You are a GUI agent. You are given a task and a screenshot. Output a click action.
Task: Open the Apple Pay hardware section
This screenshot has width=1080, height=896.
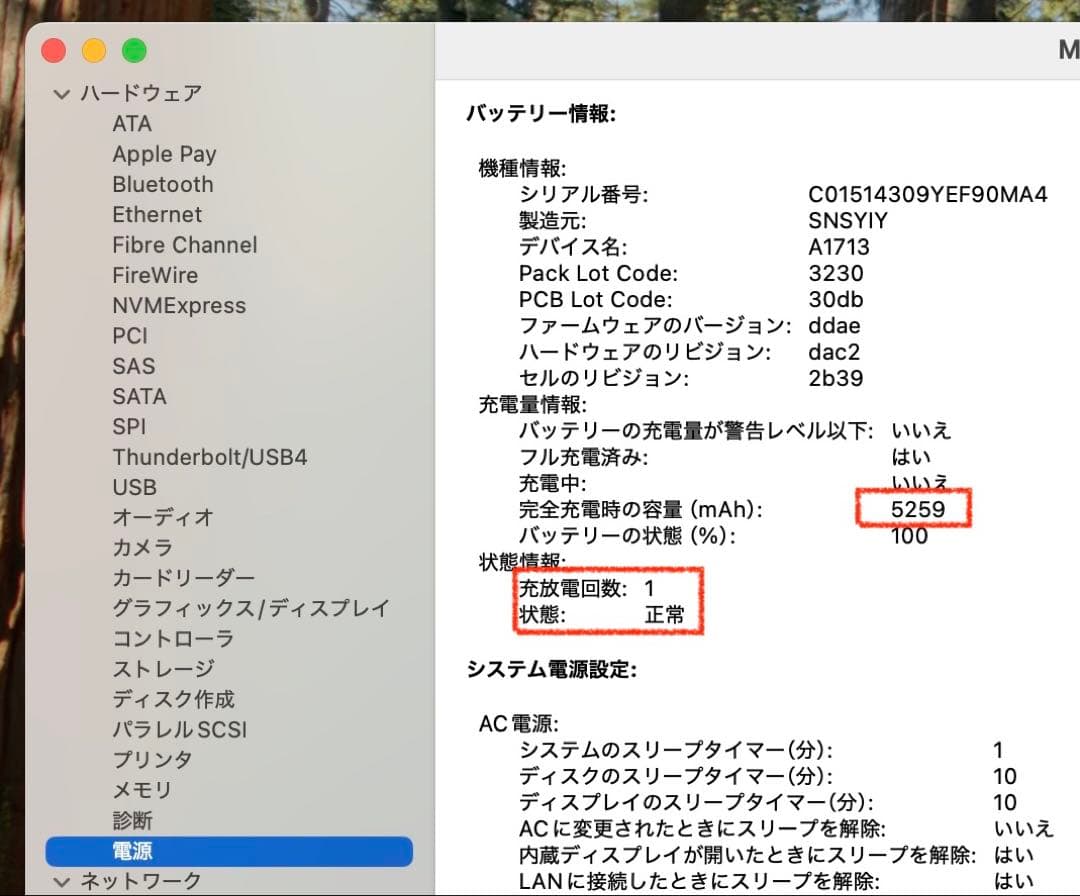(164, 154)
